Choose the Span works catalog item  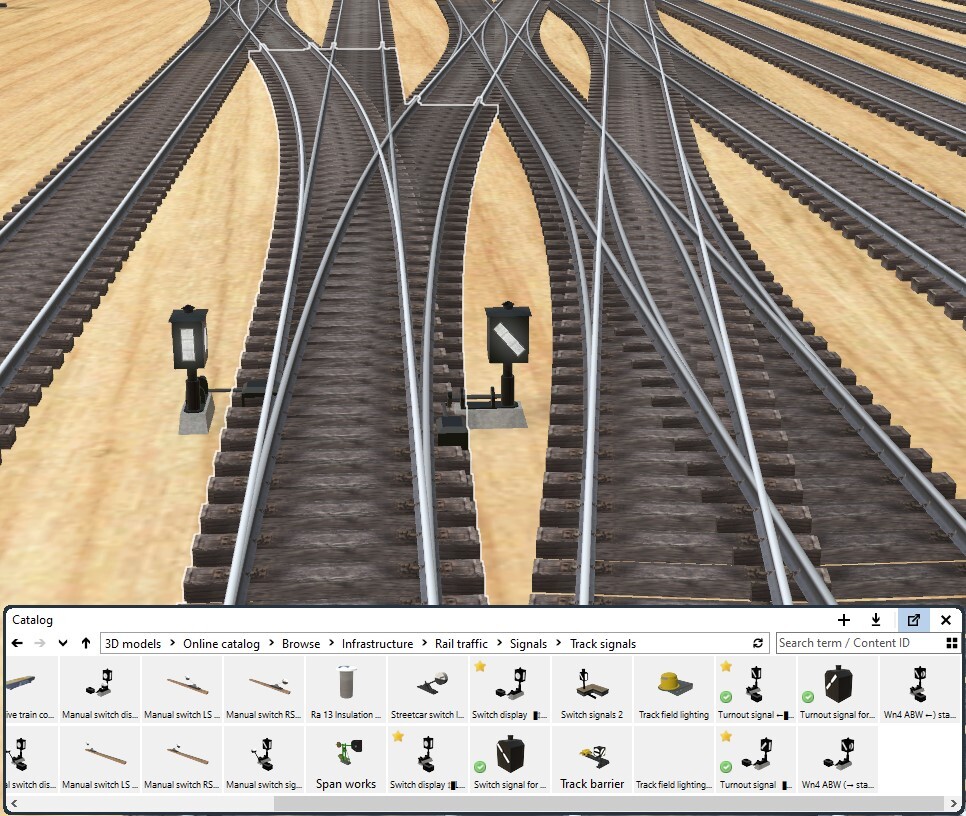pyautogui.click(x=346, y=760)
